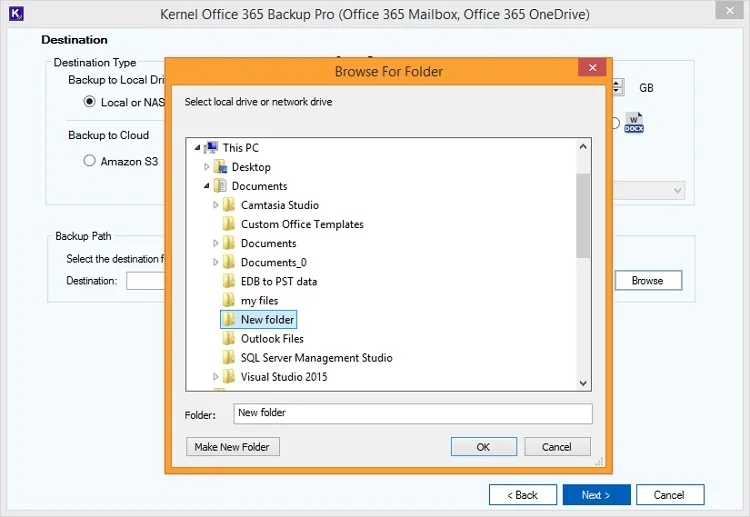Click the folder tree scroll down arrow
Viewport: 750px width, 517px height.
click(583, 383)
